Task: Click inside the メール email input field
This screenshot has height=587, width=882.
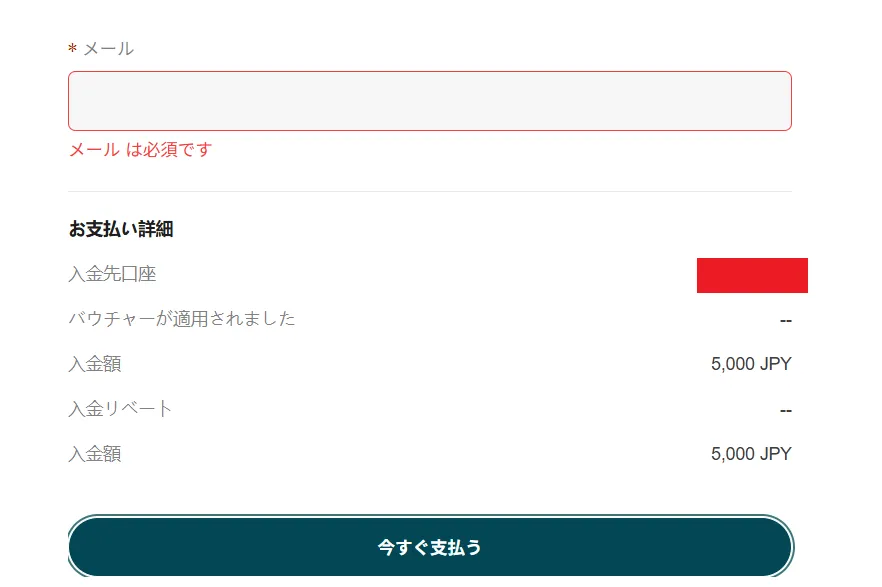Action: point(430,100)
